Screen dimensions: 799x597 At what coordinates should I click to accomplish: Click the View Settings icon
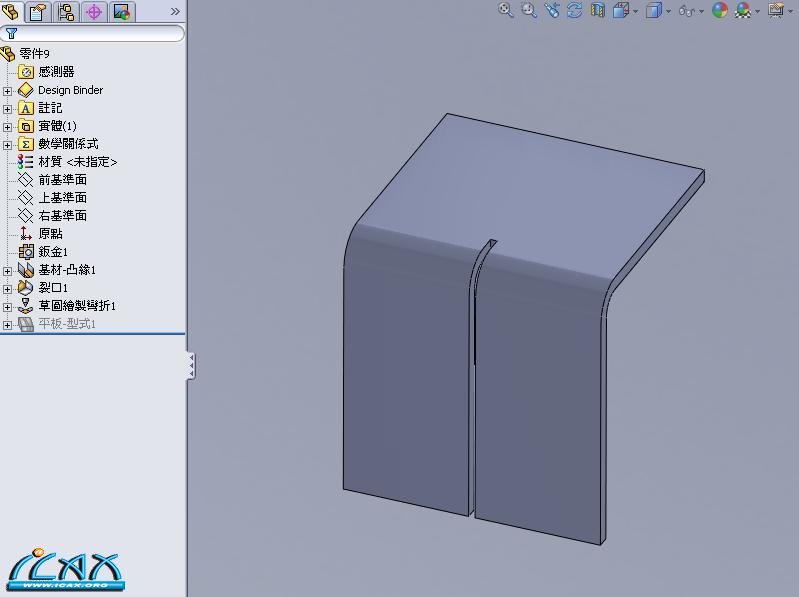[x=776, y=10]
